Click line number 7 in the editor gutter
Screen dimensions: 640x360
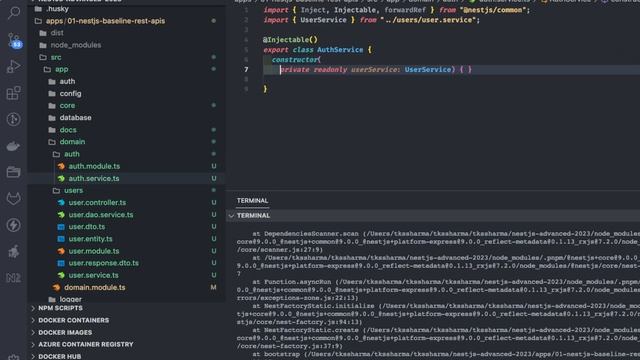pyautogui.click(x=246, y=69)
